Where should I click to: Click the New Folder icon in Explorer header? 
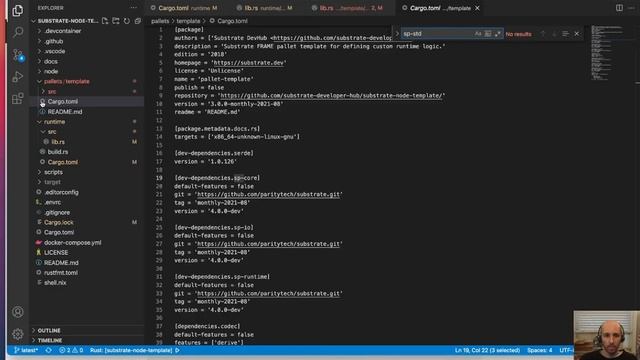pyautogui.click(x=116, y=21)
